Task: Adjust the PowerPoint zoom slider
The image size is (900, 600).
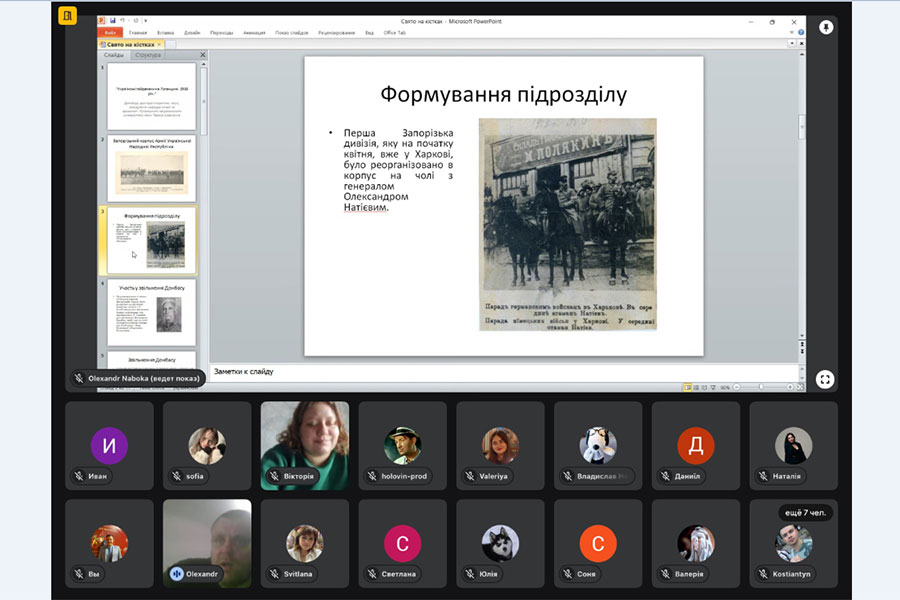Action: (x=762, y=386)
